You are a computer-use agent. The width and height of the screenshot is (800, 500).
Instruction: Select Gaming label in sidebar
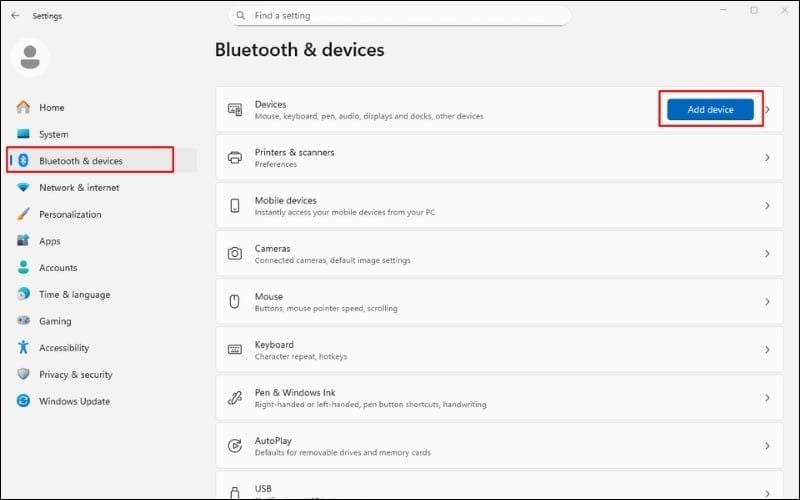click(55, 321)
